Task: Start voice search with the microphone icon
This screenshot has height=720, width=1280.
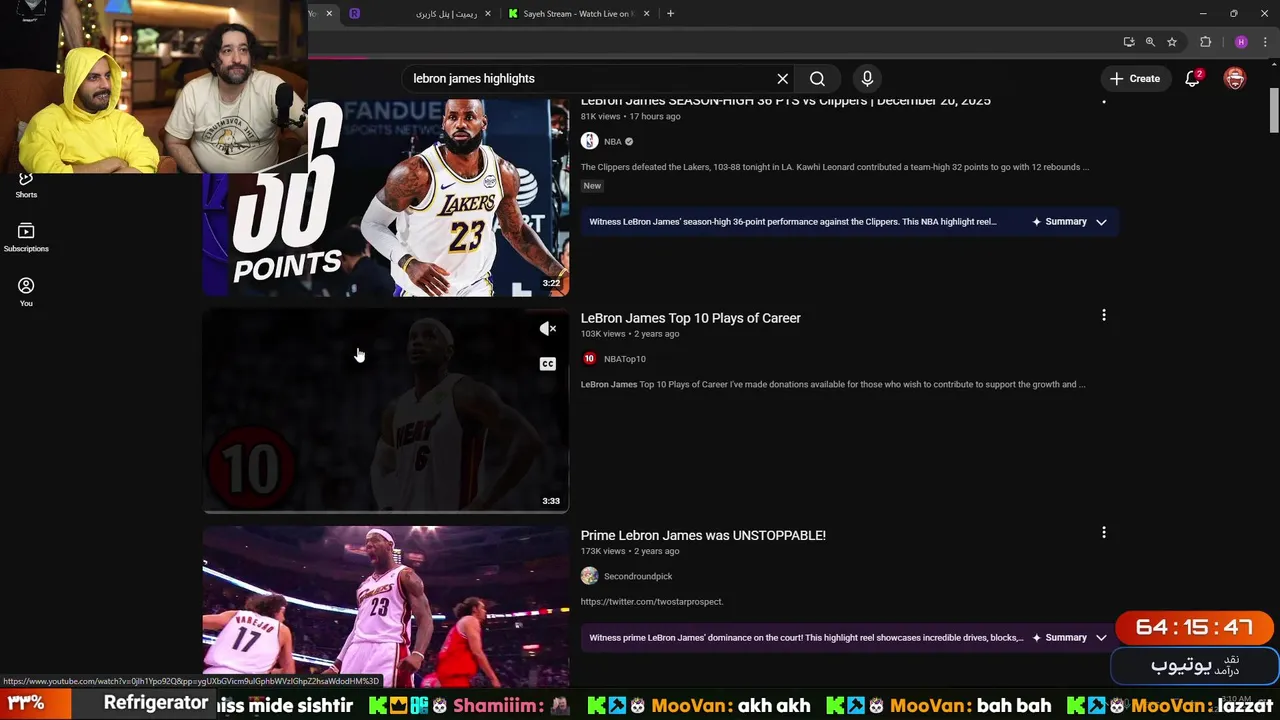Action: (867, 79)
